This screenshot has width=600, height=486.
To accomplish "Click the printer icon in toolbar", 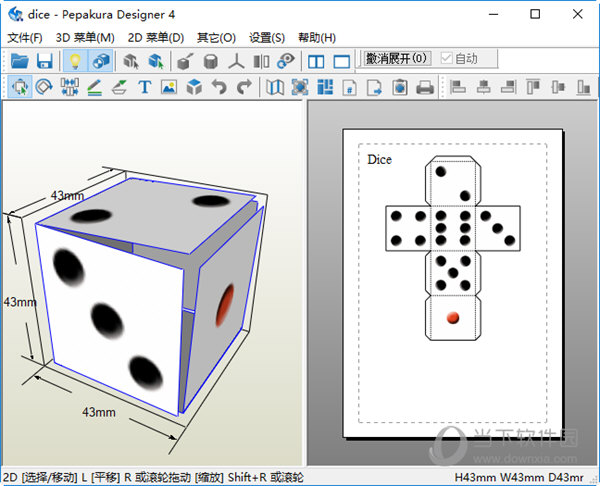I will (x=425, y=88).
